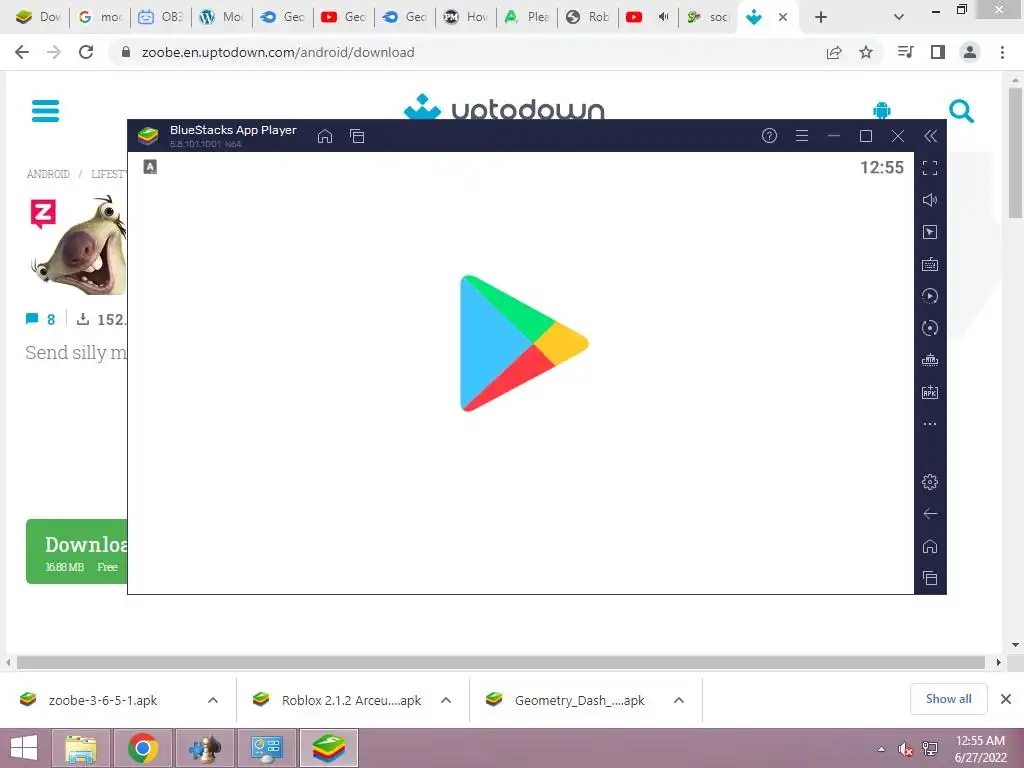Open Geometry_Dash apk download item
Image resolution: width=1024 pixels, height=768 pixels.
click(579, 700)
